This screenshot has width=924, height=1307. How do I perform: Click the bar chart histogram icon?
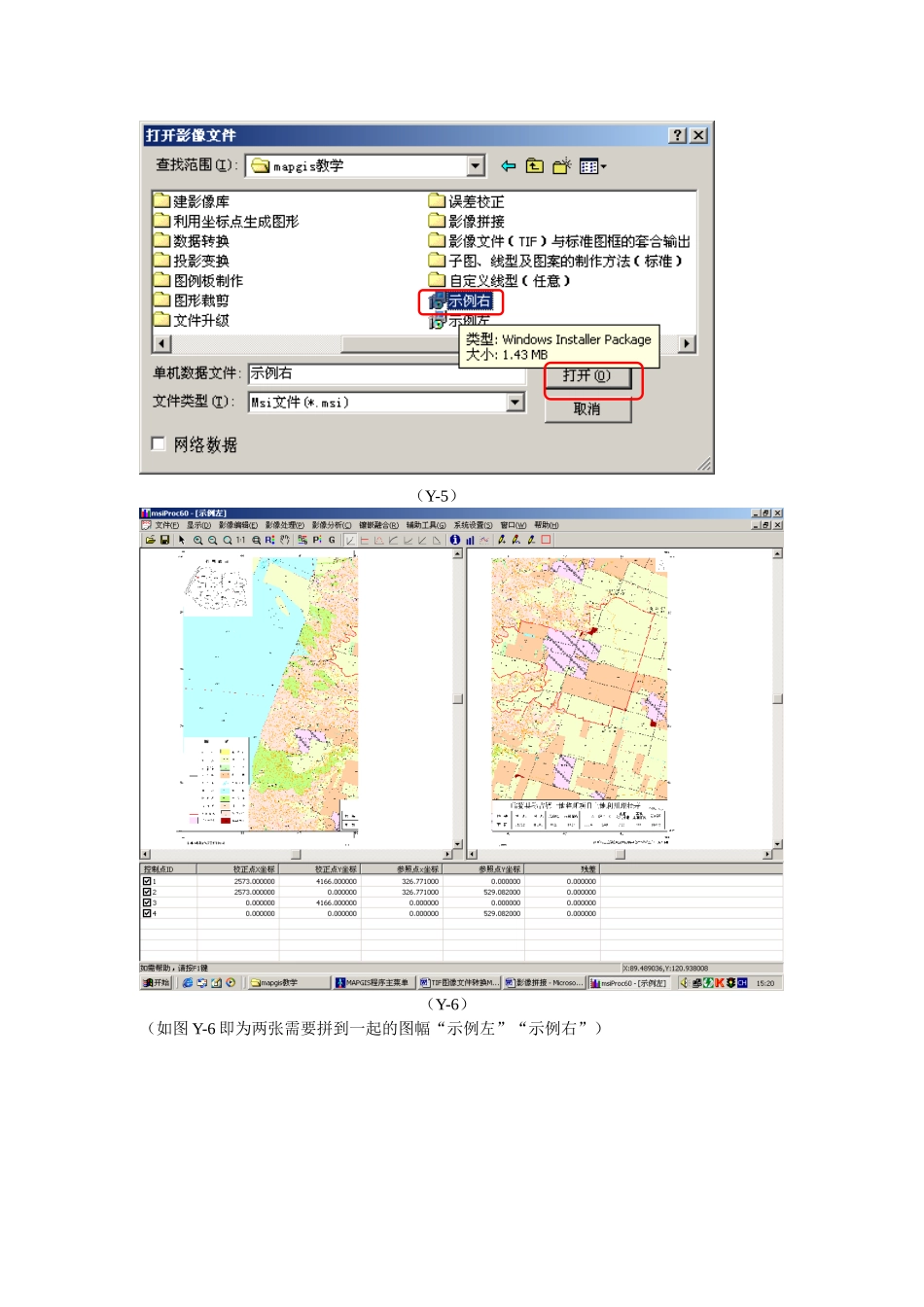click(x=470, y=540)
